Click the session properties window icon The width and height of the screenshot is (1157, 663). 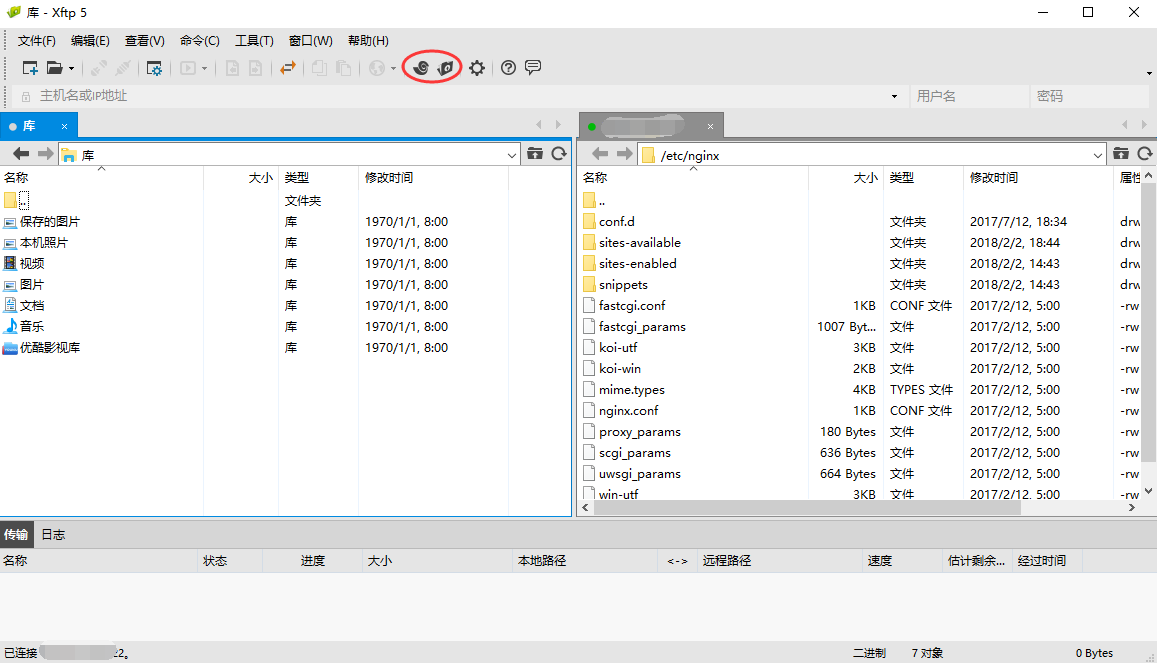[x=154, y=68]
